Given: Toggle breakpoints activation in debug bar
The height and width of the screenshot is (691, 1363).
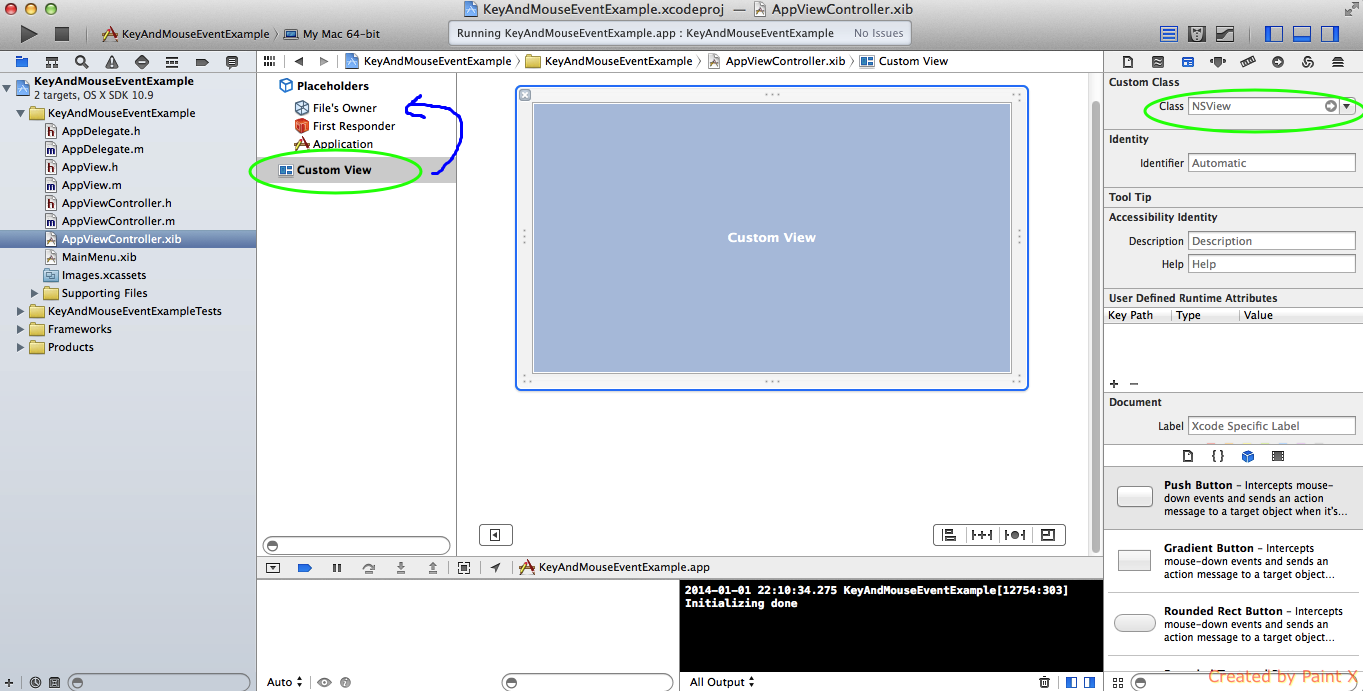Looking at the screenshot, I should click(x=305, y=568).
